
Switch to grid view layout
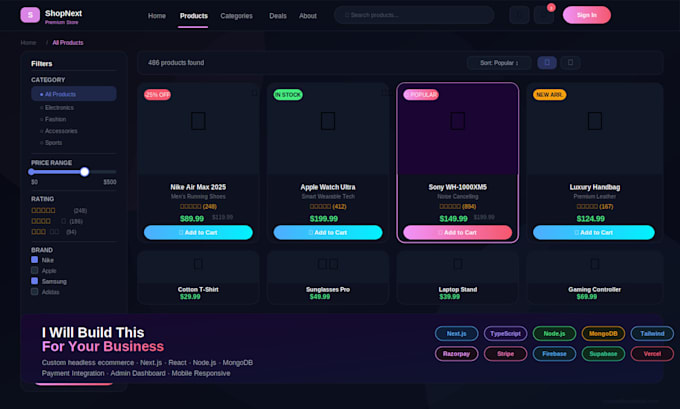547,62
